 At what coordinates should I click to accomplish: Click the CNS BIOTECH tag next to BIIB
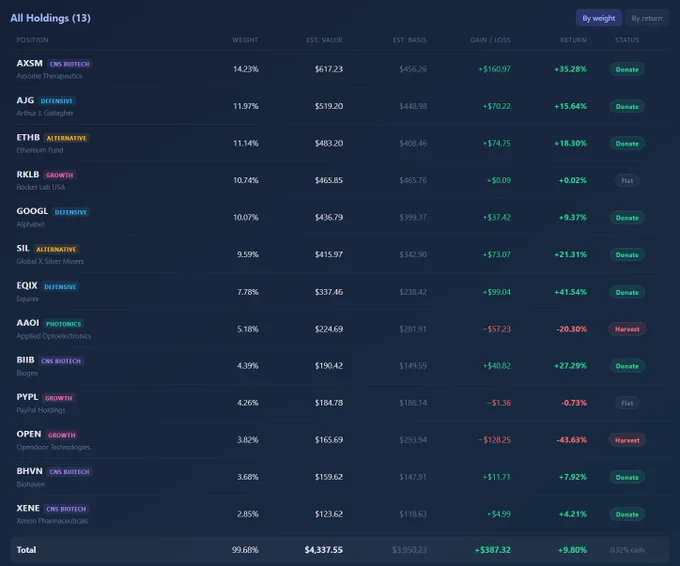(x=61, y=360)
